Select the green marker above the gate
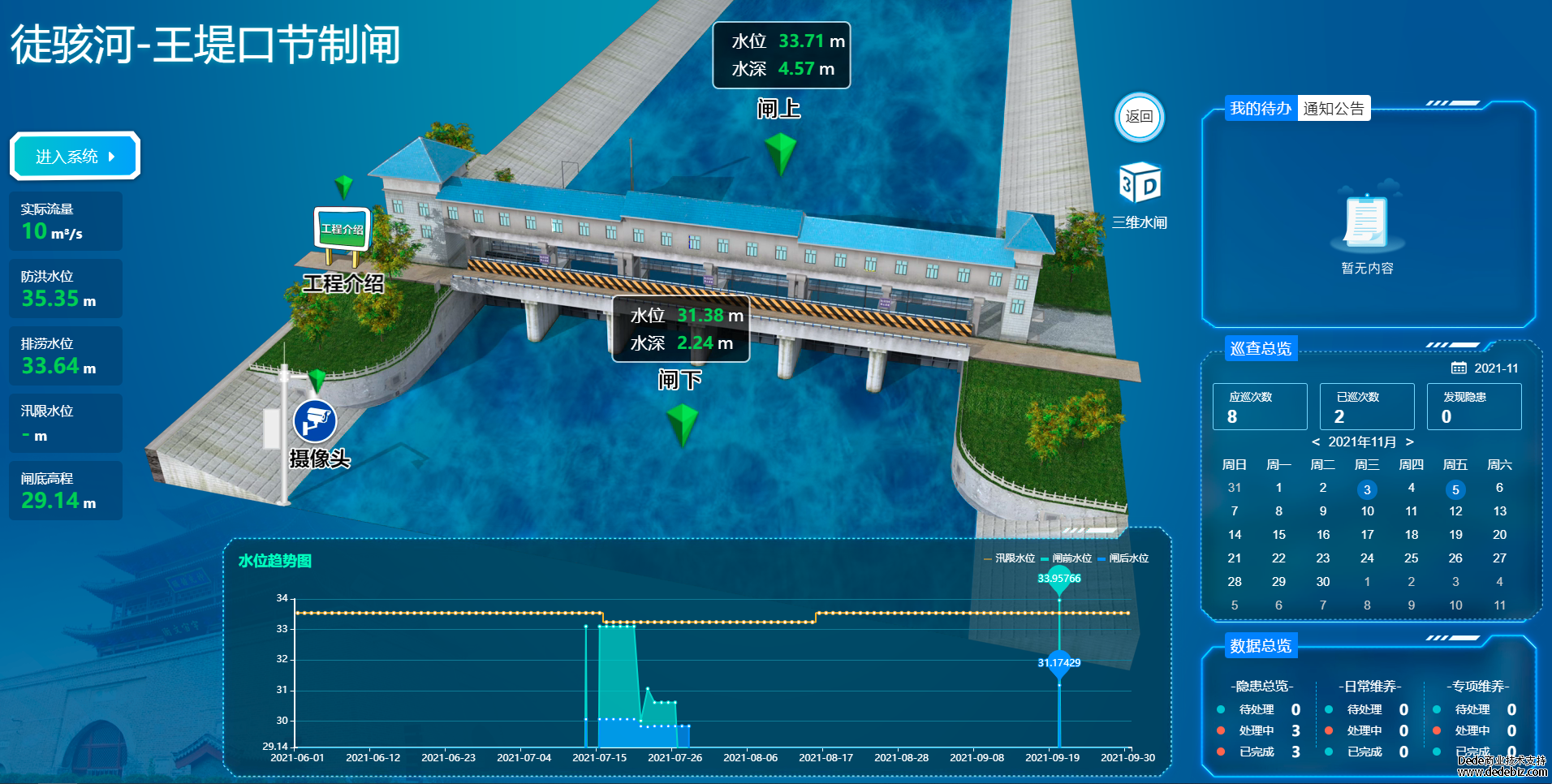 coord(781,152)
